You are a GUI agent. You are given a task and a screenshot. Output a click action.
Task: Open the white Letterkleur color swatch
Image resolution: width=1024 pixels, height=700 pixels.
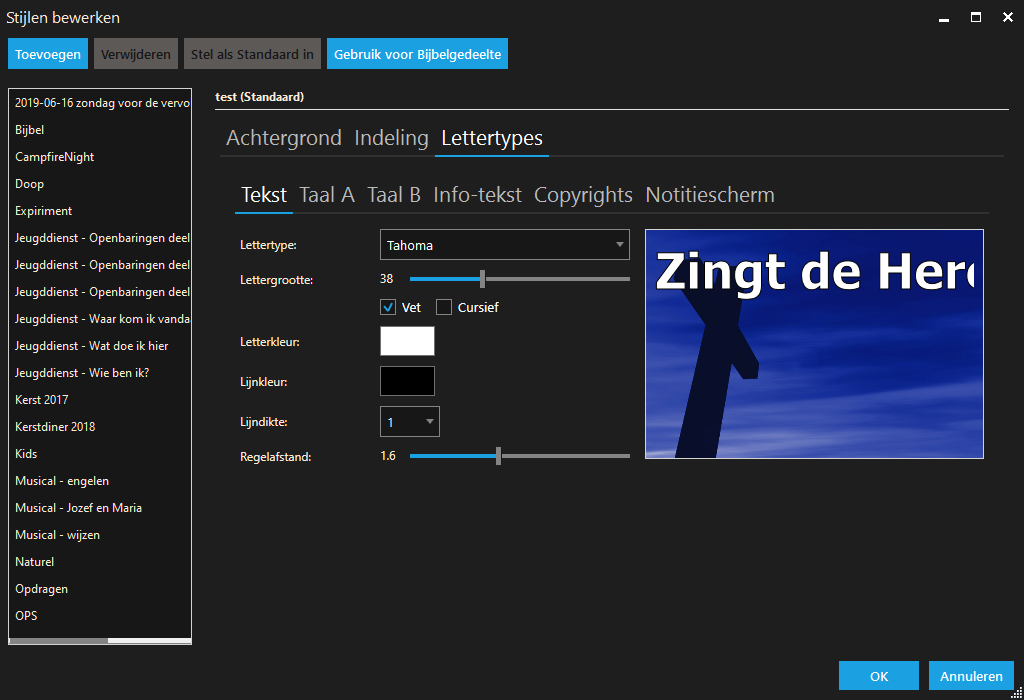coord(408,341)
